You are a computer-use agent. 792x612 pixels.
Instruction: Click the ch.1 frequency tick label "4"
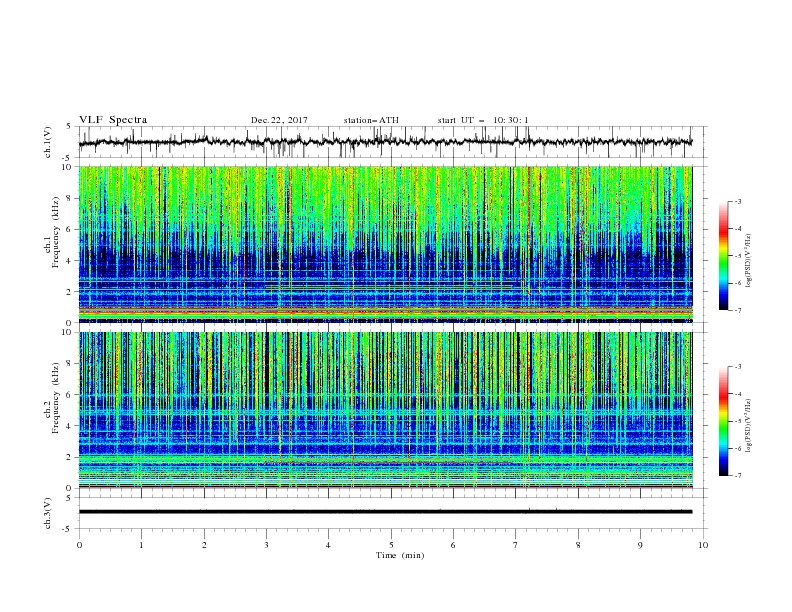pos(70,261)
